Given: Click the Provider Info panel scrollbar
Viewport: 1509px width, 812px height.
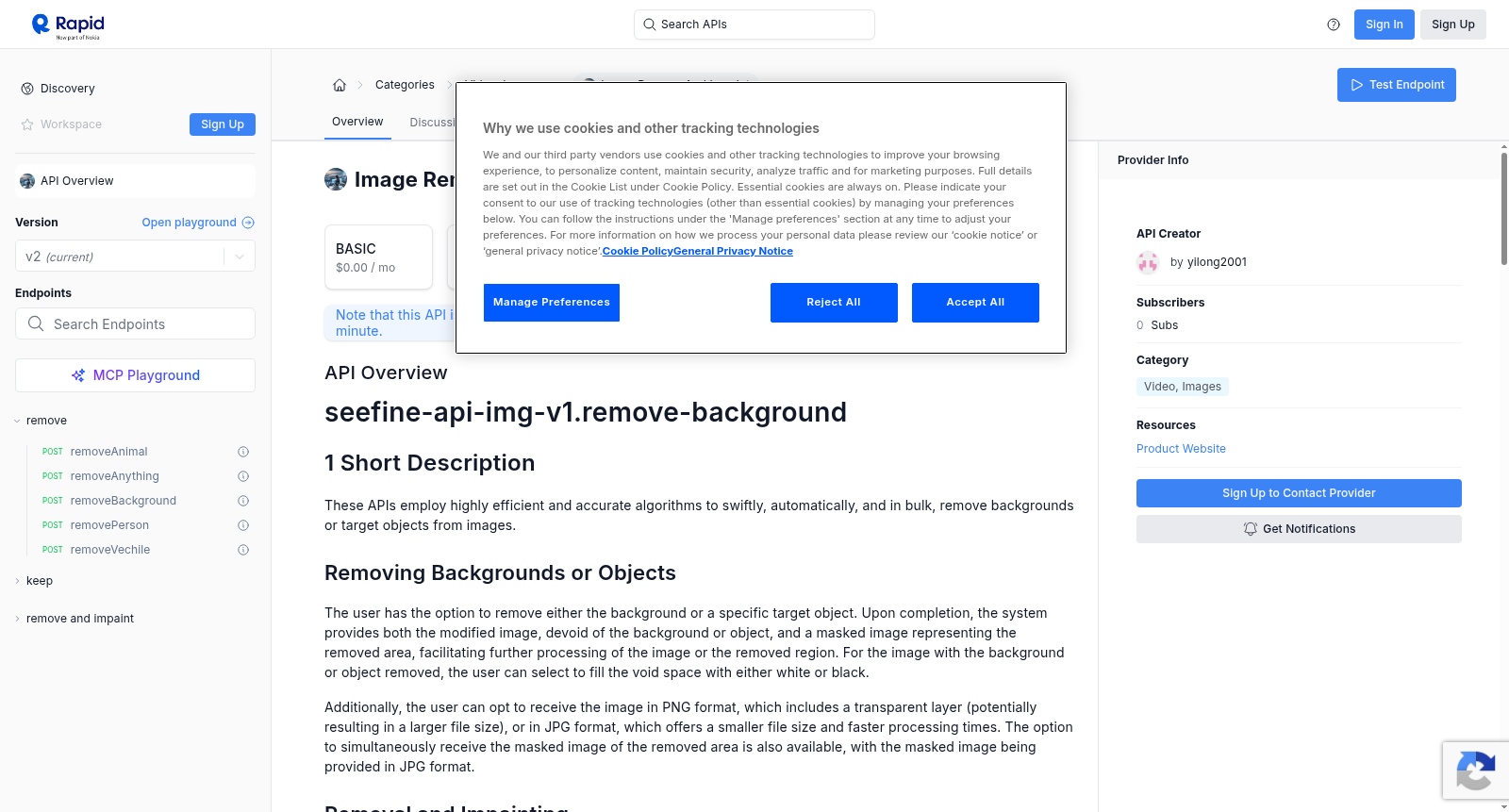Looking at the screenshot, I should point(1504,209).
